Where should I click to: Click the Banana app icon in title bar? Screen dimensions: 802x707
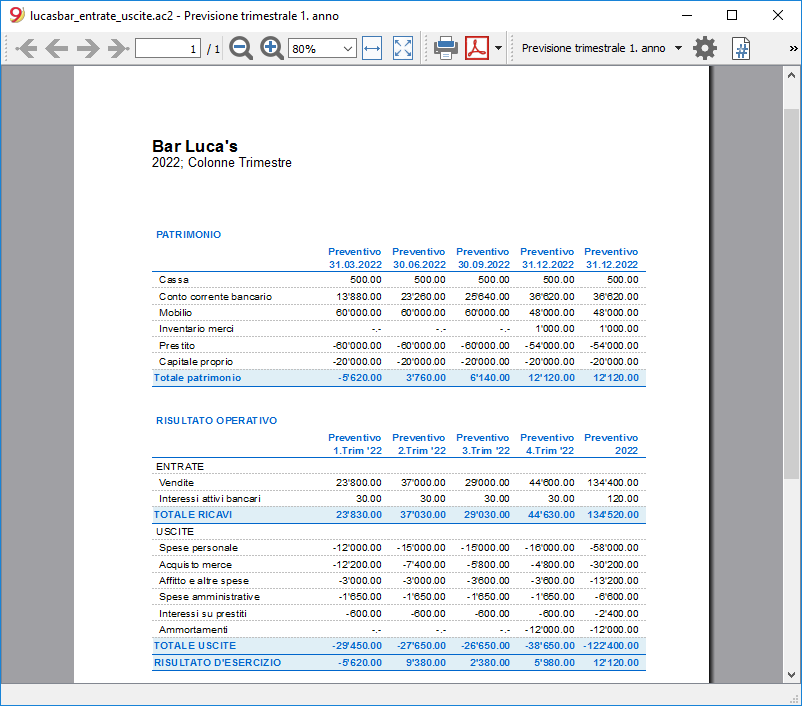tap(17, 15)
